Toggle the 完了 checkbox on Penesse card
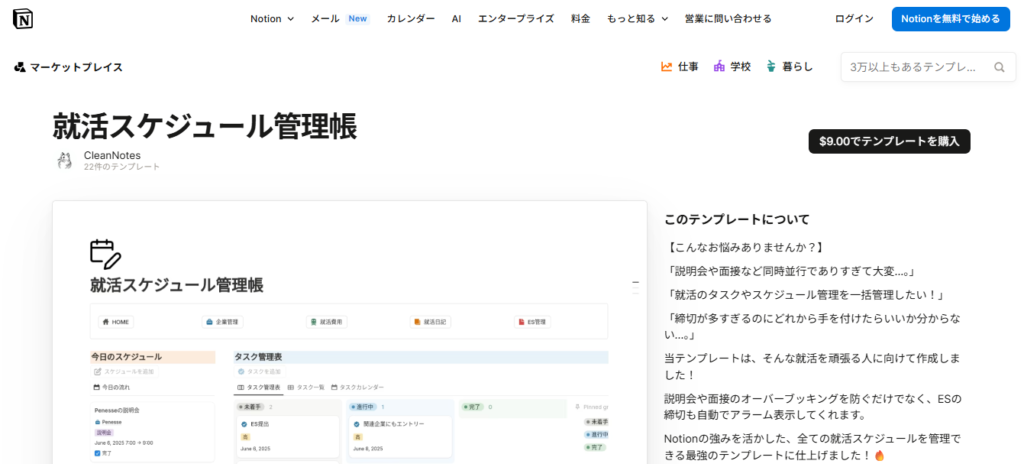This screenshot has height=464, width=1024. pyautogui.click(x=98, y=452)
